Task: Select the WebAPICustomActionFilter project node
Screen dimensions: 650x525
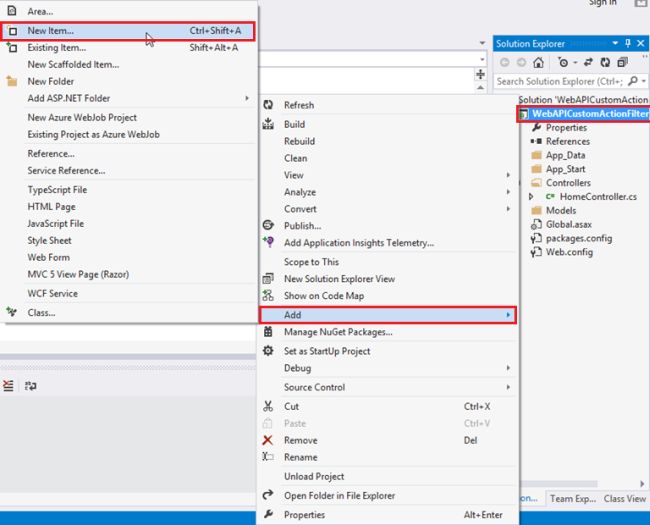Action: click(x=584, y=114)
